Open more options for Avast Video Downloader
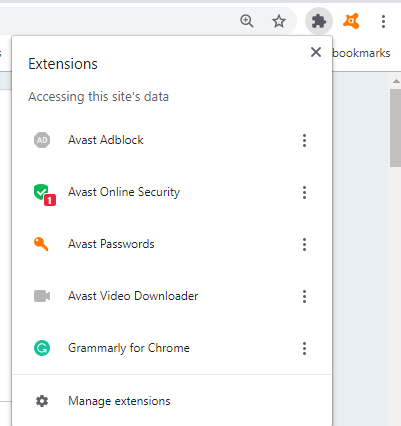 point(304,296)
